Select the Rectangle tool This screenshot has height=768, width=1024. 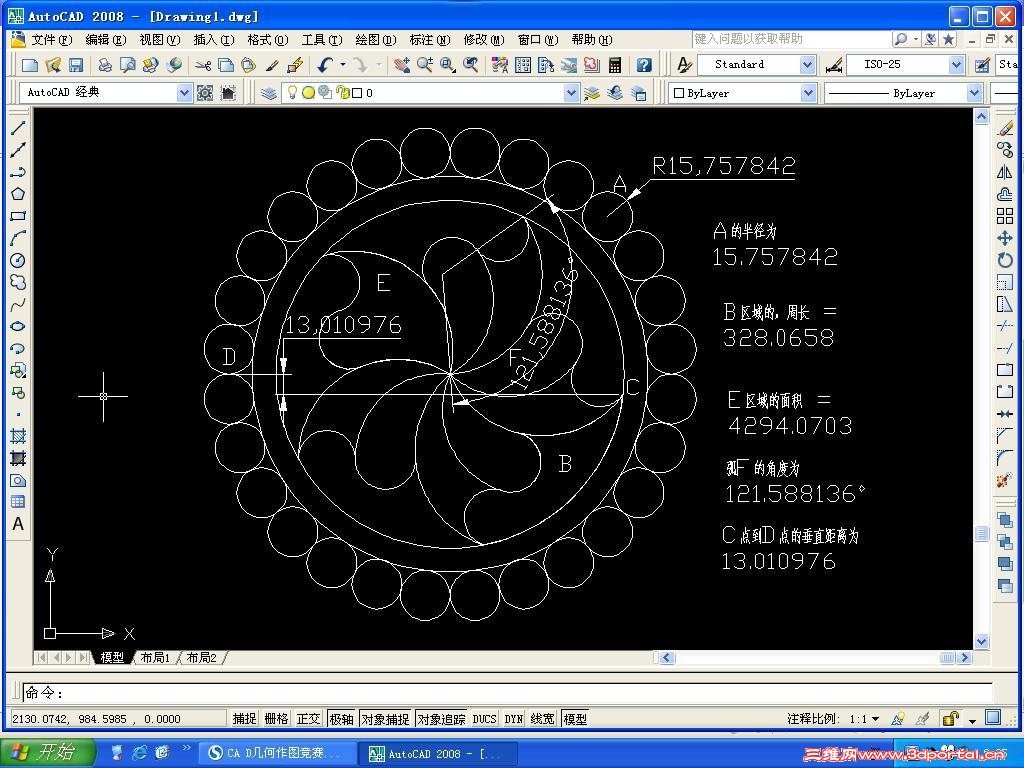click(x=18, y=216)
